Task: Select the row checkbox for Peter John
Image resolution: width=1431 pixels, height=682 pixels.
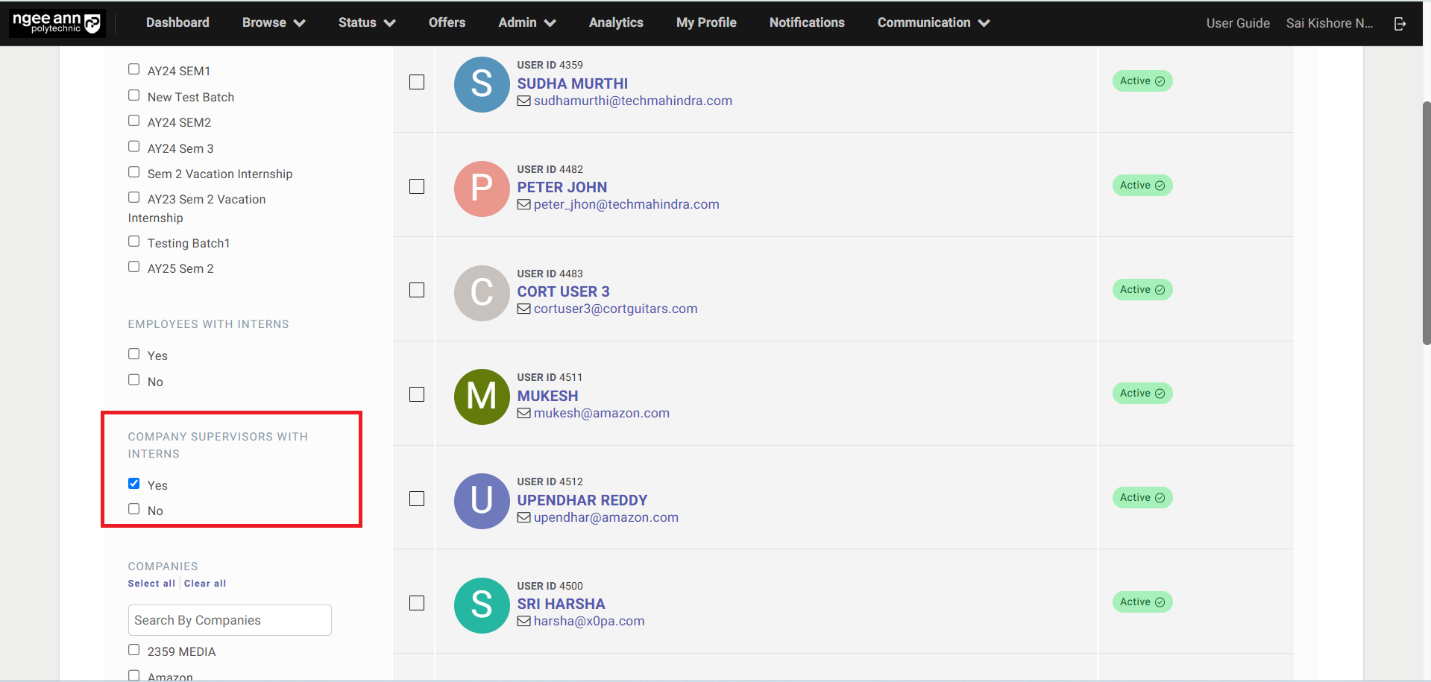Action: coord(417,187)
